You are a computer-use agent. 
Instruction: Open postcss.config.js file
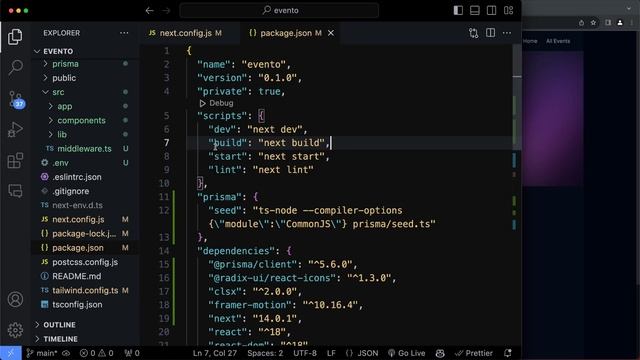(x=85, y=262)
